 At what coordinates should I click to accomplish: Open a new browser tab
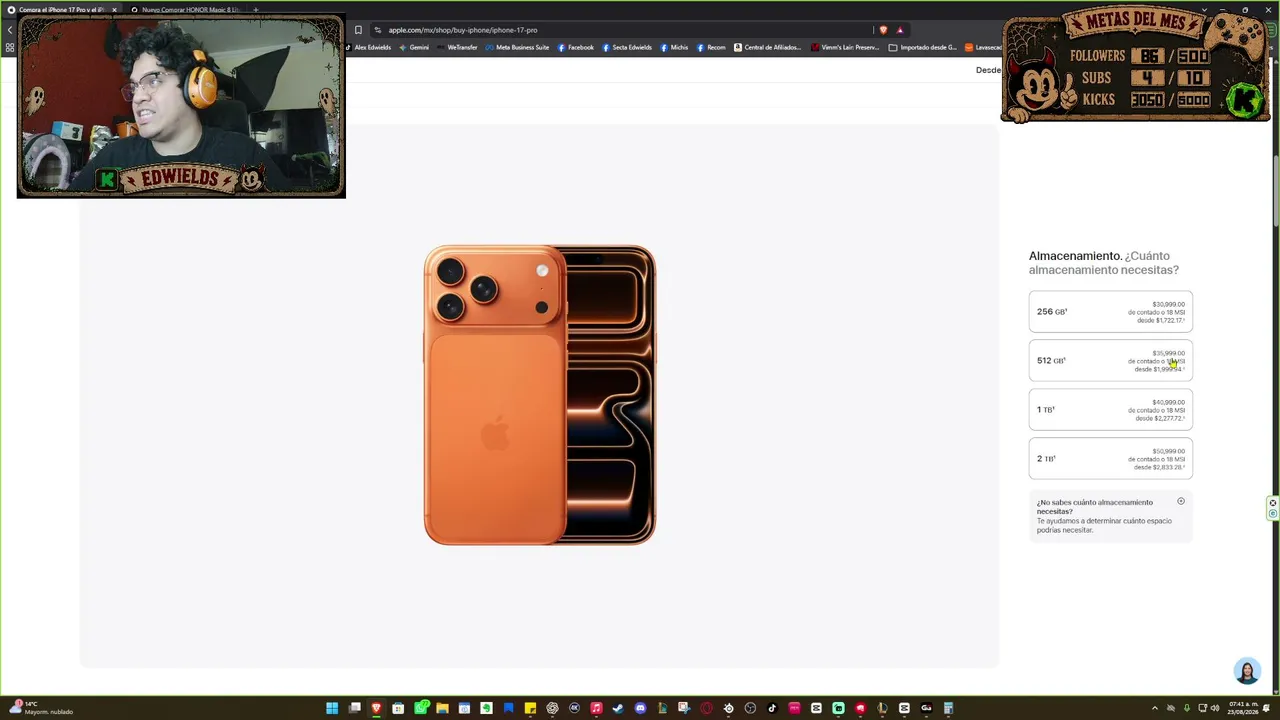(x=256, y=10)
